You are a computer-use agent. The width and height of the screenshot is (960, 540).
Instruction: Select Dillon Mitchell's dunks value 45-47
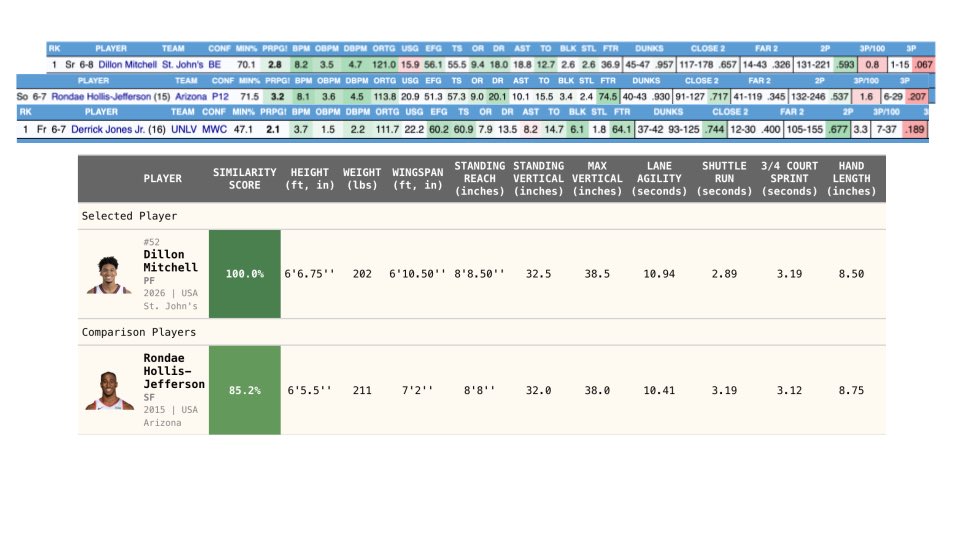click(x=637, y=64)
